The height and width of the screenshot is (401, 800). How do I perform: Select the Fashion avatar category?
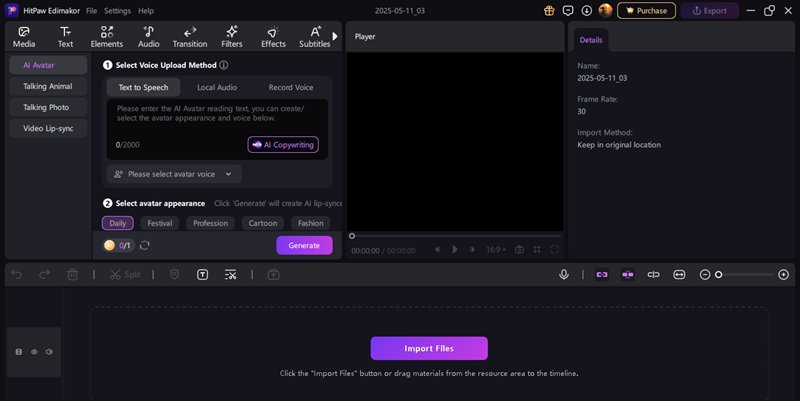click(311, 223)
